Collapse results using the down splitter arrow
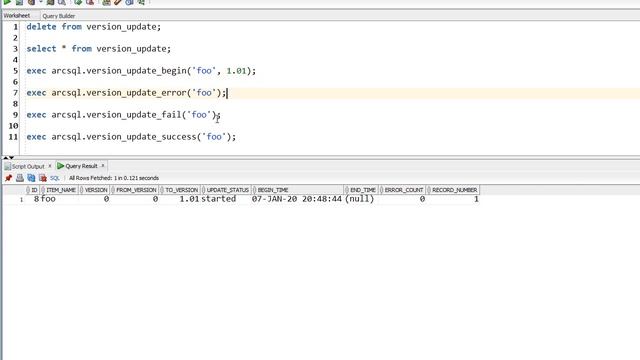The width and height of the screenshot is (640, 360). pos(11,157)
